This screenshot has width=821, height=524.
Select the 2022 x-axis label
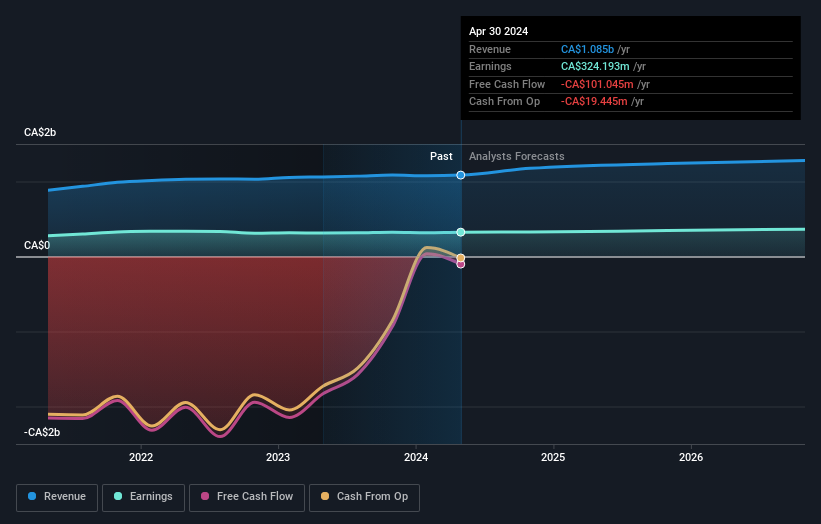pyautogui.click(x=141, y=458)
